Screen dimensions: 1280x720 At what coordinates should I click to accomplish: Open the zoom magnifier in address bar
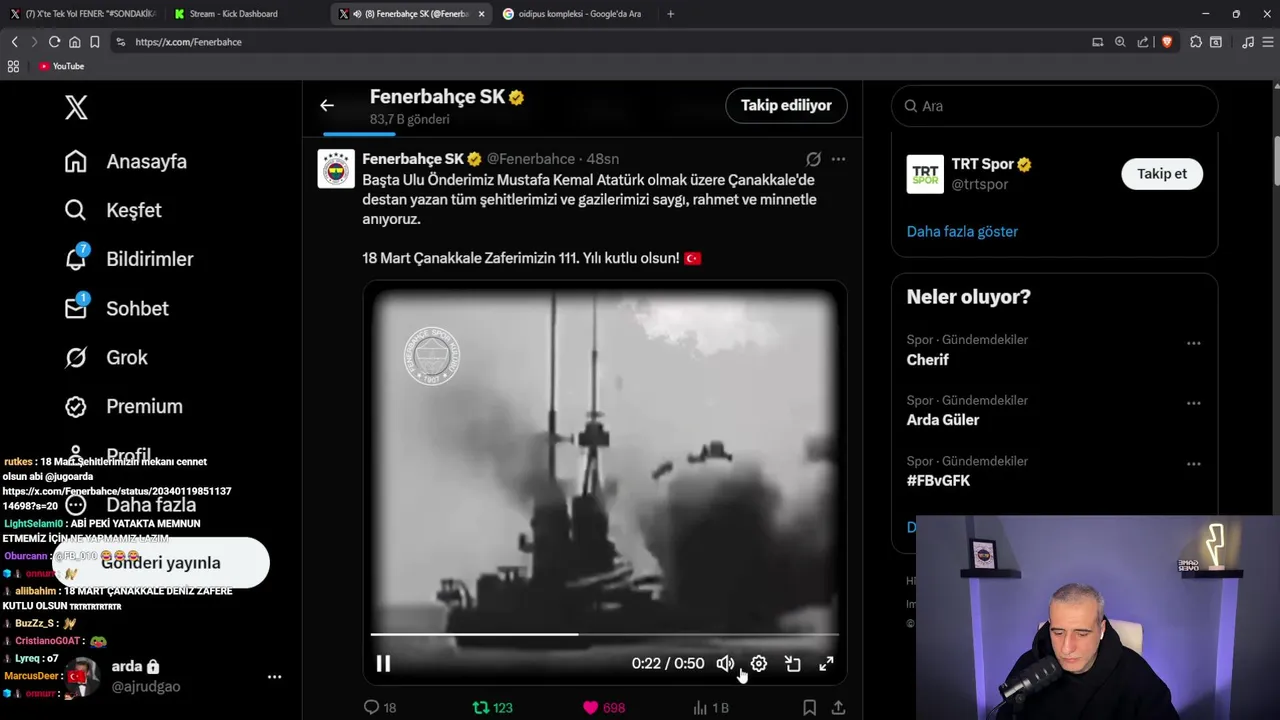[1120, 42]
